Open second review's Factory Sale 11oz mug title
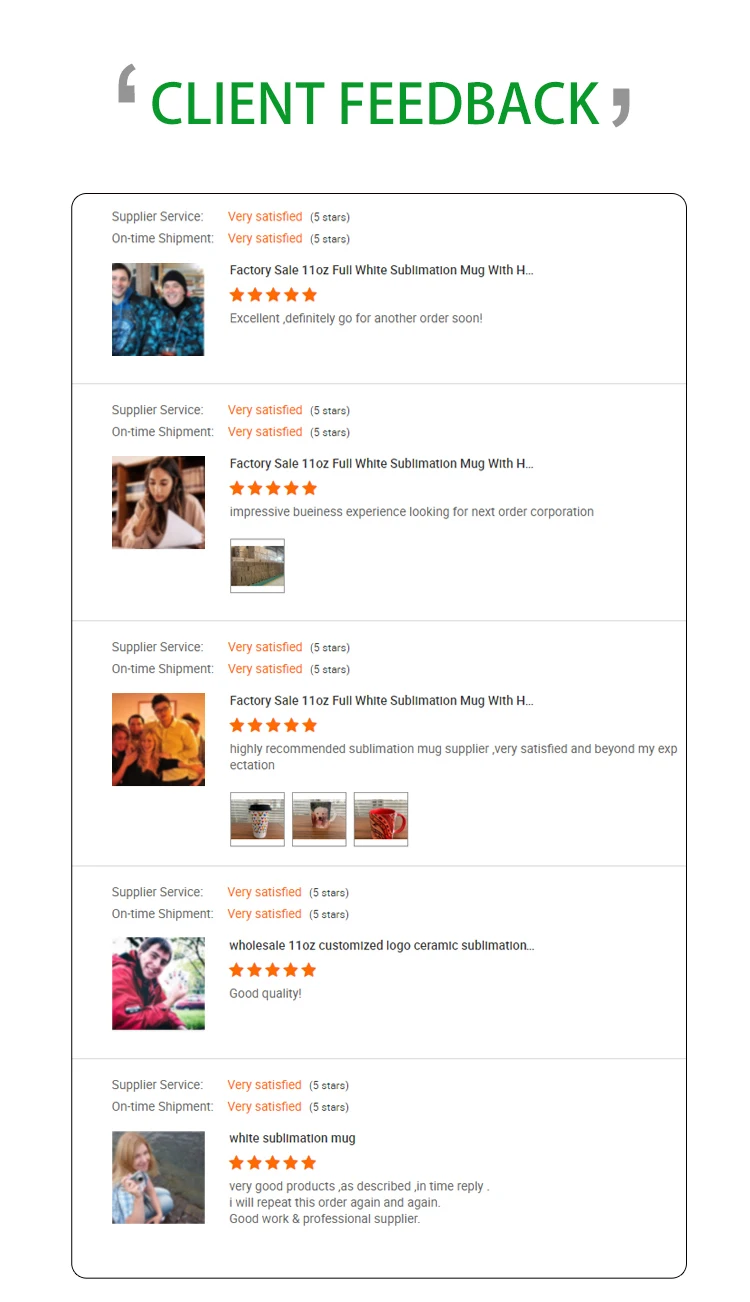The width and height of the screenshot is (750, 1302). point(381,463)
